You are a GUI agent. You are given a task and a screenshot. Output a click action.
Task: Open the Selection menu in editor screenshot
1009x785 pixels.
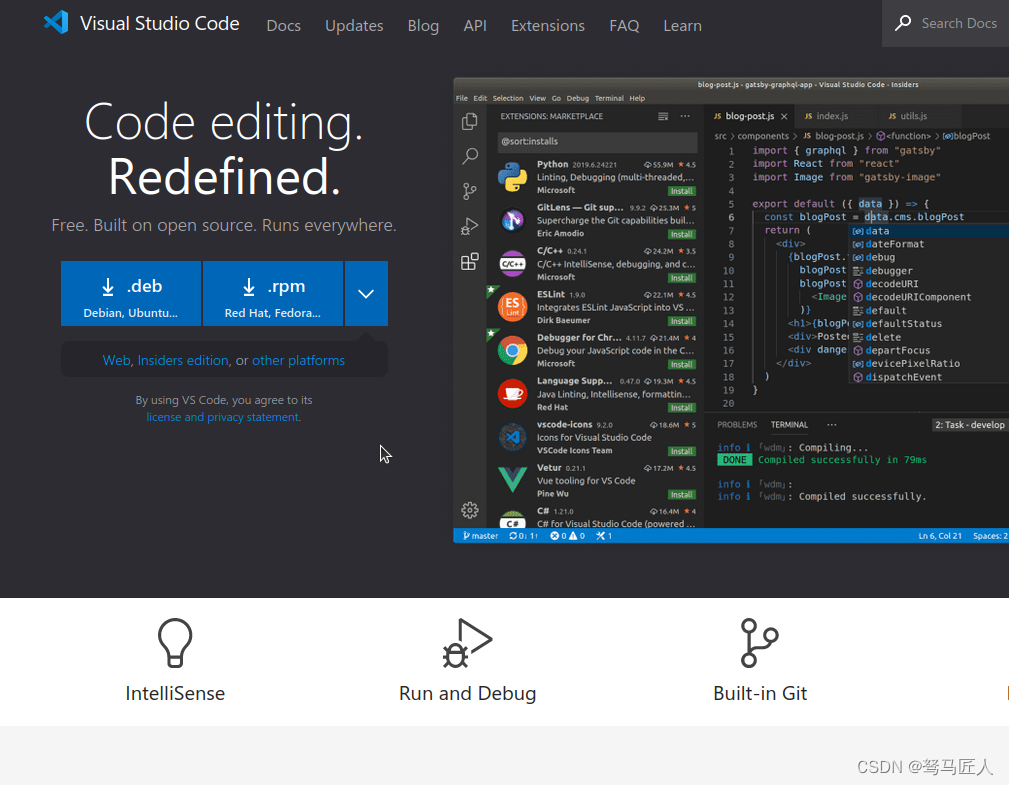point(508,98)
